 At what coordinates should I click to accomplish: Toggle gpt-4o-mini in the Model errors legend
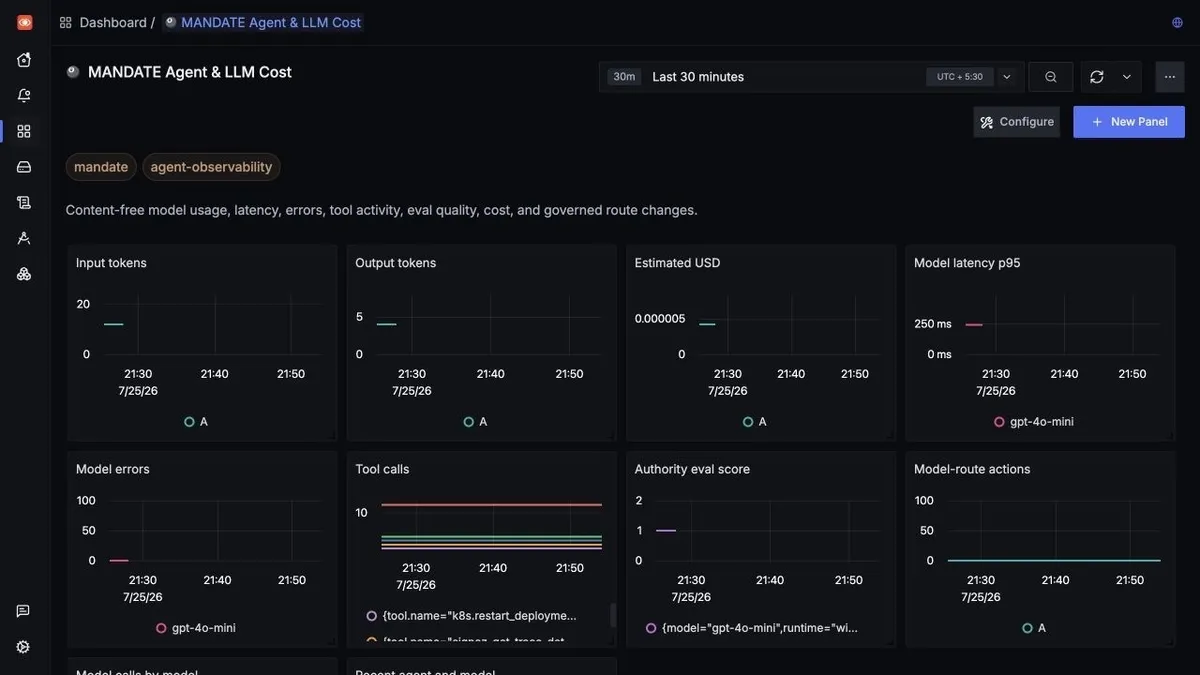[x=196, y=628]
